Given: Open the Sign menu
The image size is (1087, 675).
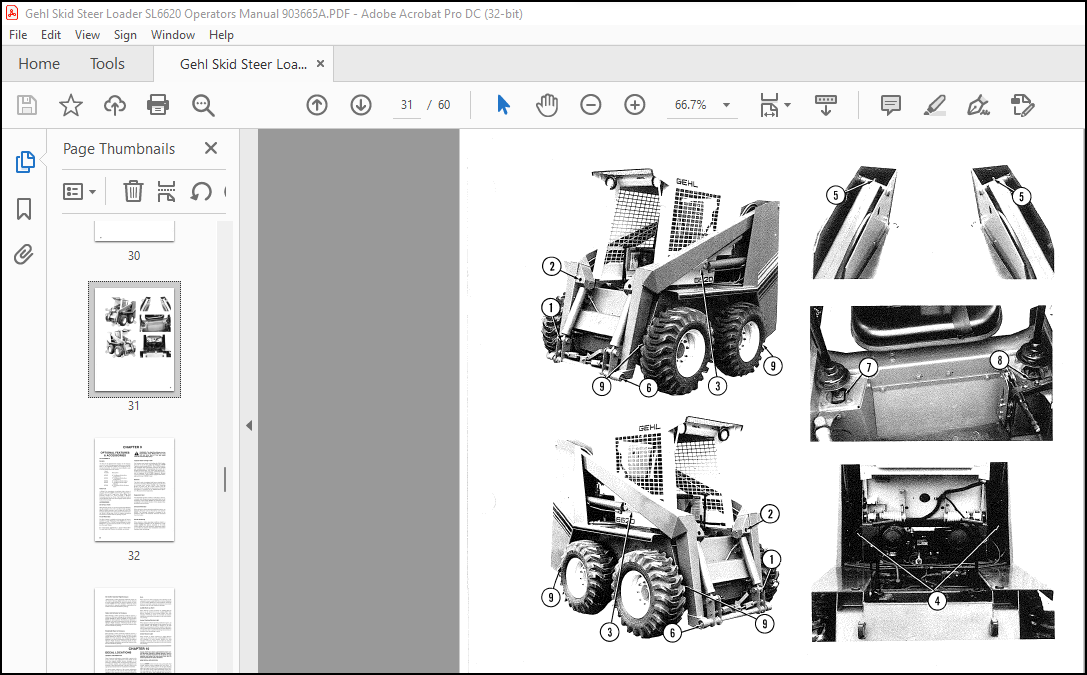Looking at the screenshot, I should tap(125, 35).
